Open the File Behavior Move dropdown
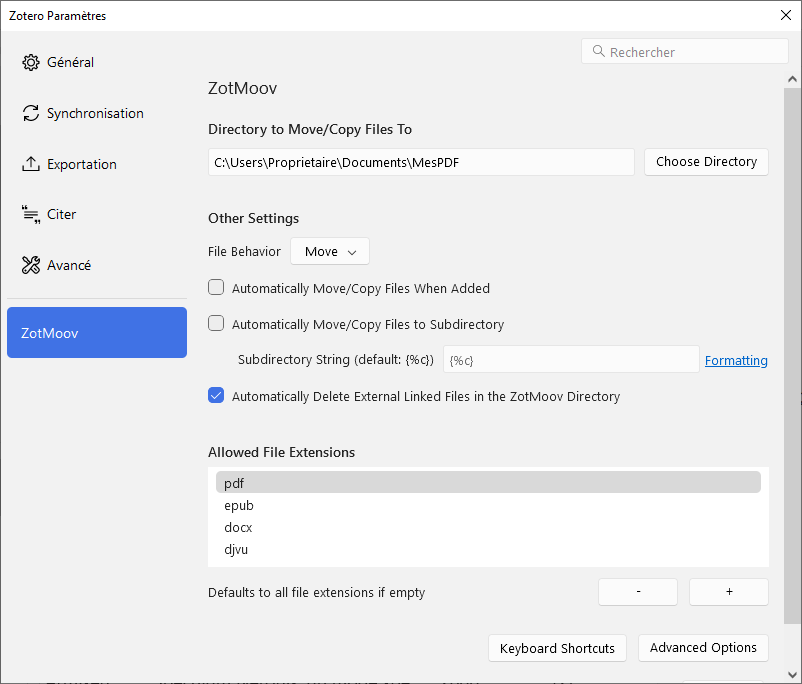This screenshot has width=802, height=684. (330, 251)
